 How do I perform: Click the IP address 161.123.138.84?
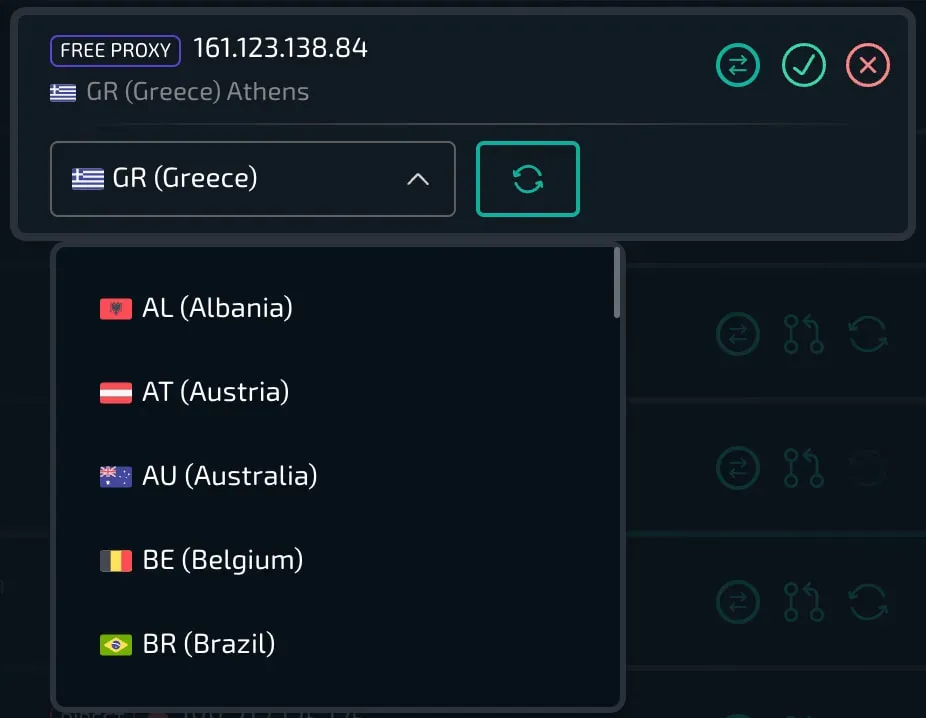pyautogui.click(x=280, y=48)
